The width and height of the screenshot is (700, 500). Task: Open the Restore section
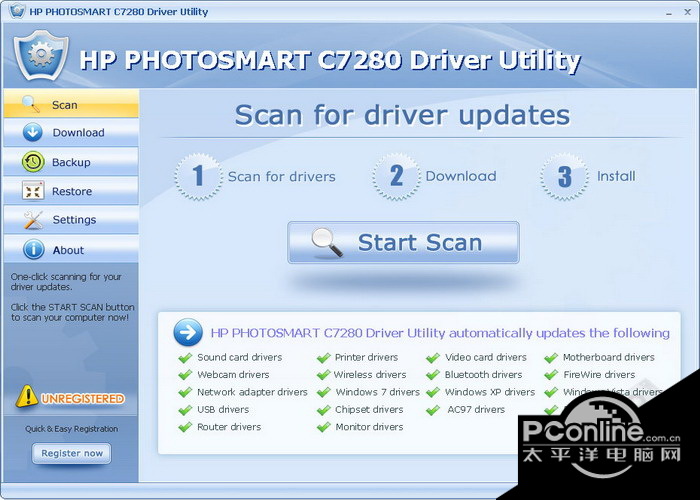(x=71, y=191)
